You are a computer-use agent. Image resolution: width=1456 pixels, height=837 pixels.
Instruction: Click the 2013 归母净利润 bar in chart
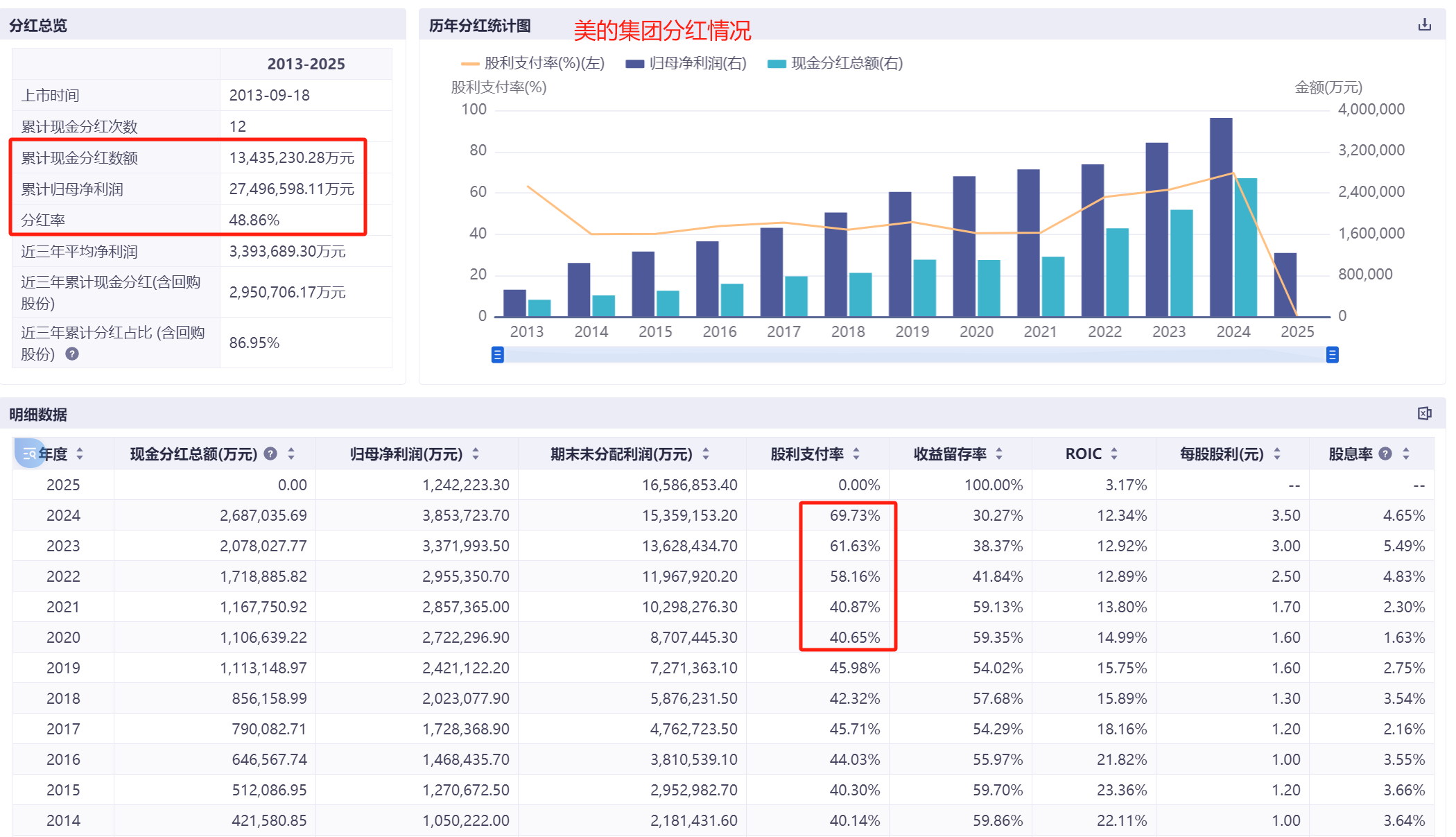pyautogui.click(x=514, y=303)
